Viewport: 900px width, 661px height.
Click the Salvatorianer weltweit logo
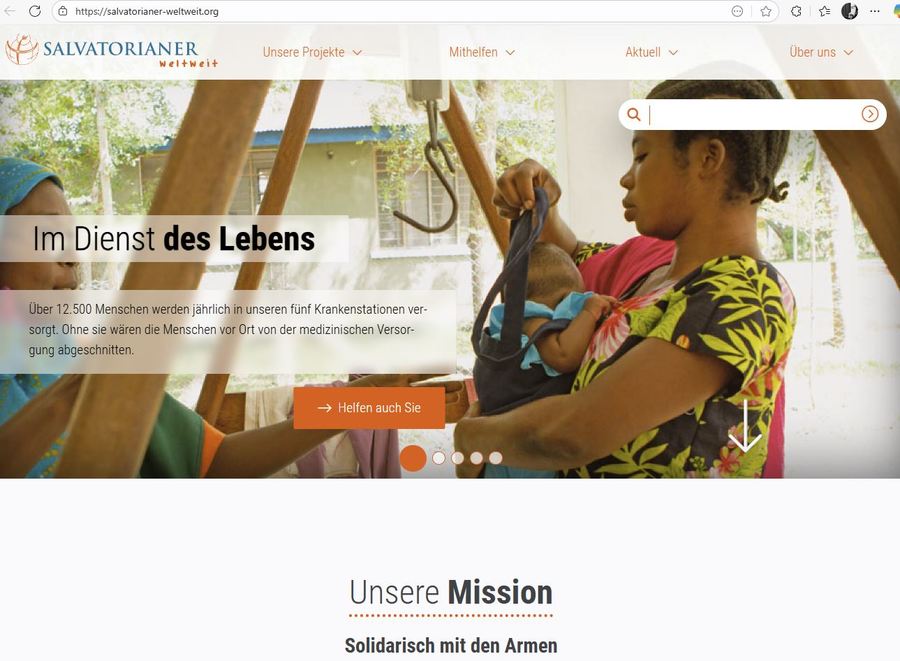[x=112, y=51]
